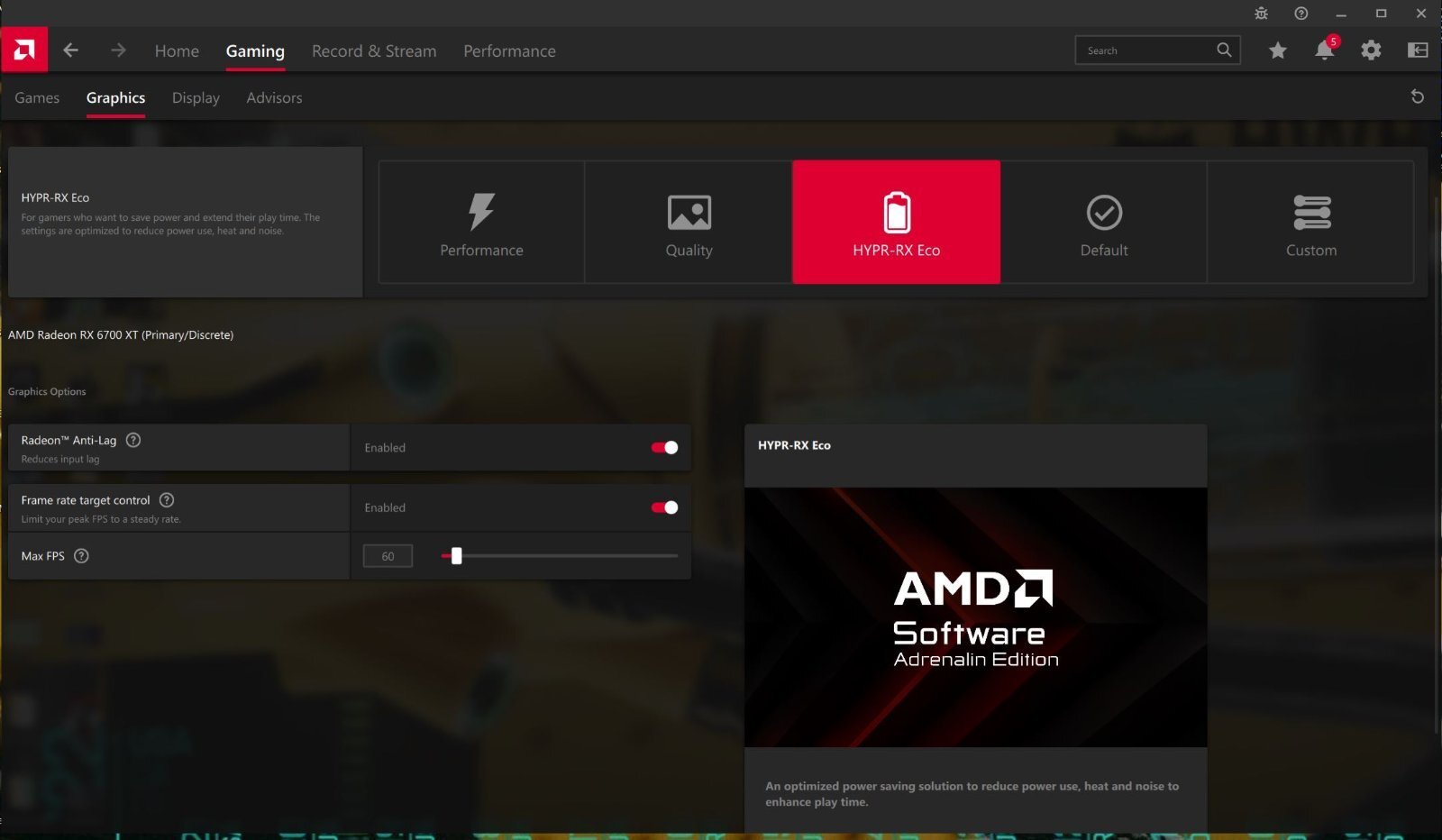Viewport: 1442px width, 840px height.
Task: Switch to the Graphics sub-tab
Action: (115, 97)
